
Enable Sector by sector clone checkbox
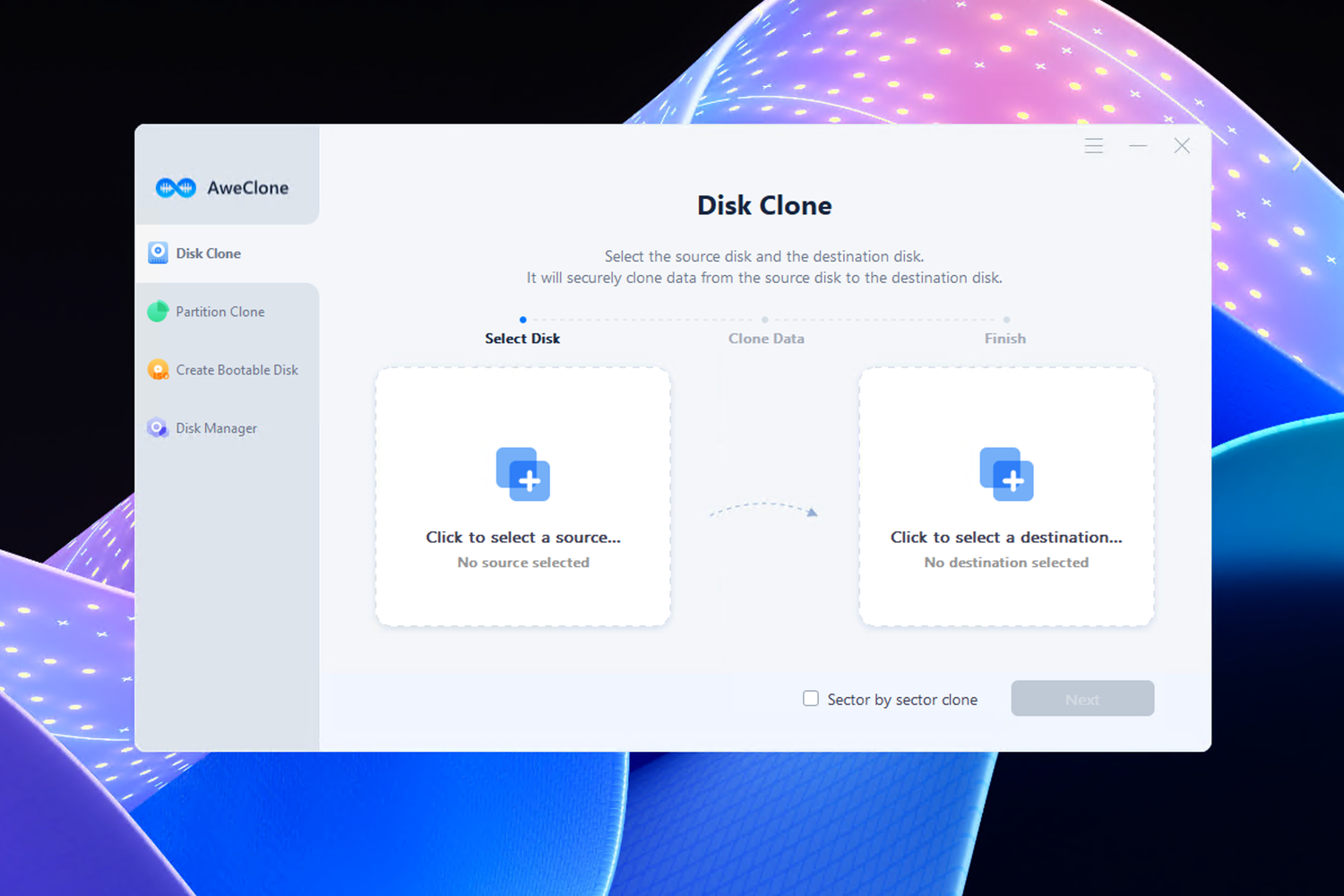(811, 699)
